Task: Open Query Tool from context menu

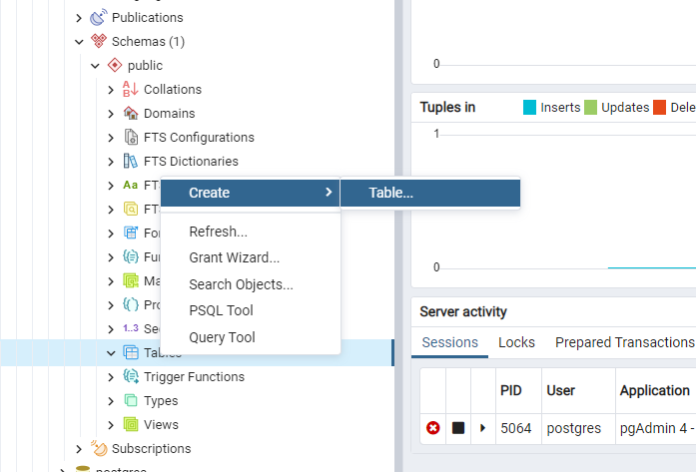Action: [x=250, y=337]
